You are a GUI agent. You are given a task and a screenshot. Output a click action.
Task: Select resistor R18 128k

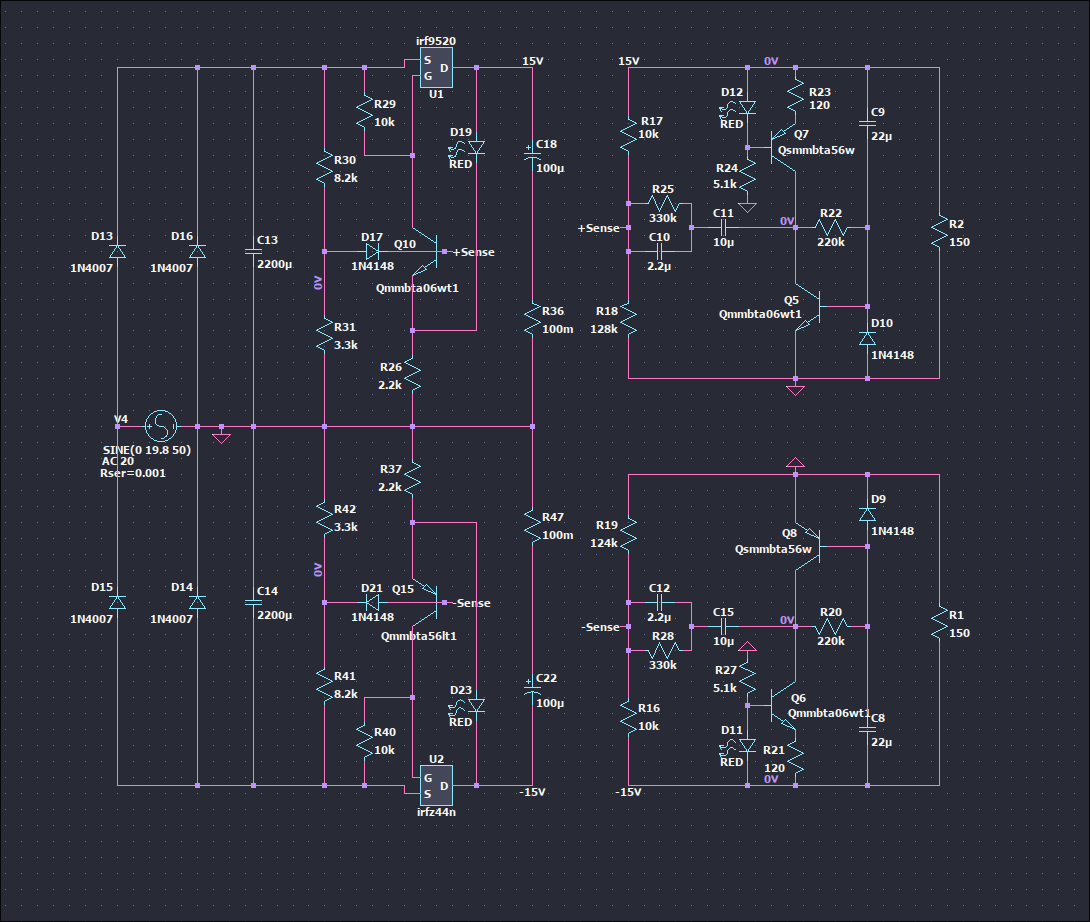[628, 320]
